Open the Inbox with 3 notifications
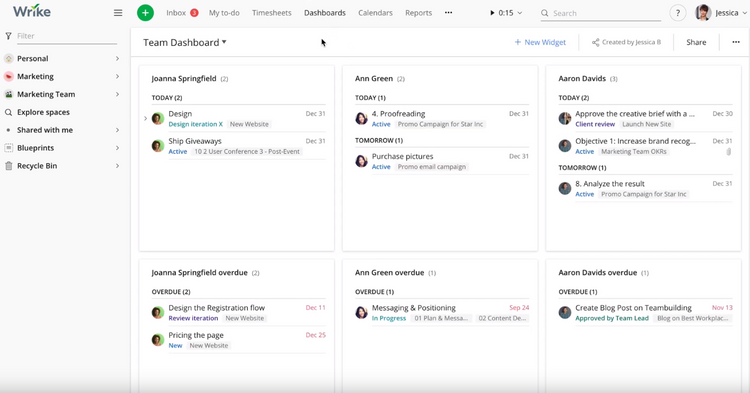This screenshot has width=750, height=393. (x=182, y=13)
